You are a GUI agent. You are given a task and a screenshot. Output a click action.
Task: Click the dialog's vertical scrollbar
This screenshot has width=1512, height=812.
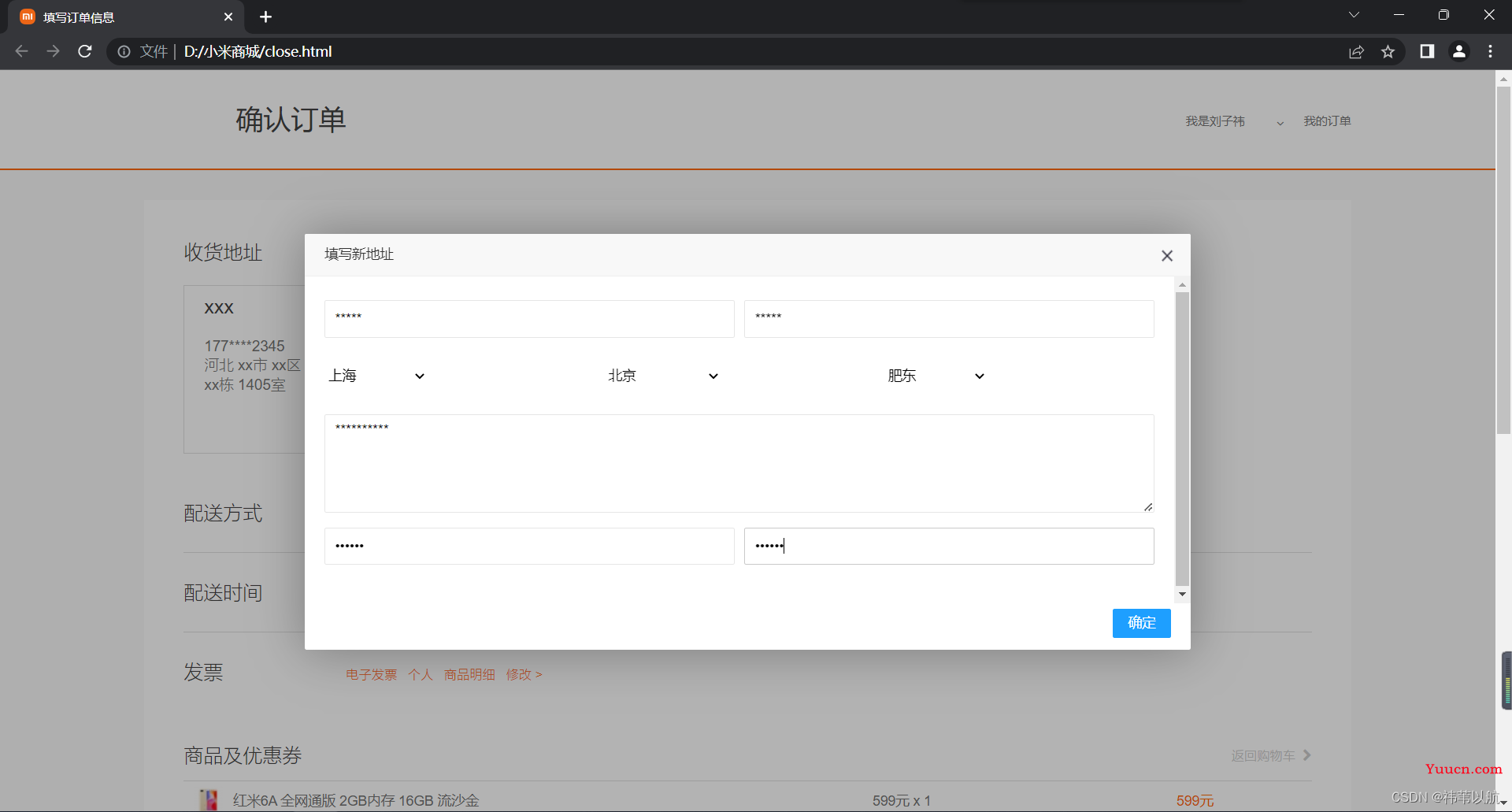1182,439
